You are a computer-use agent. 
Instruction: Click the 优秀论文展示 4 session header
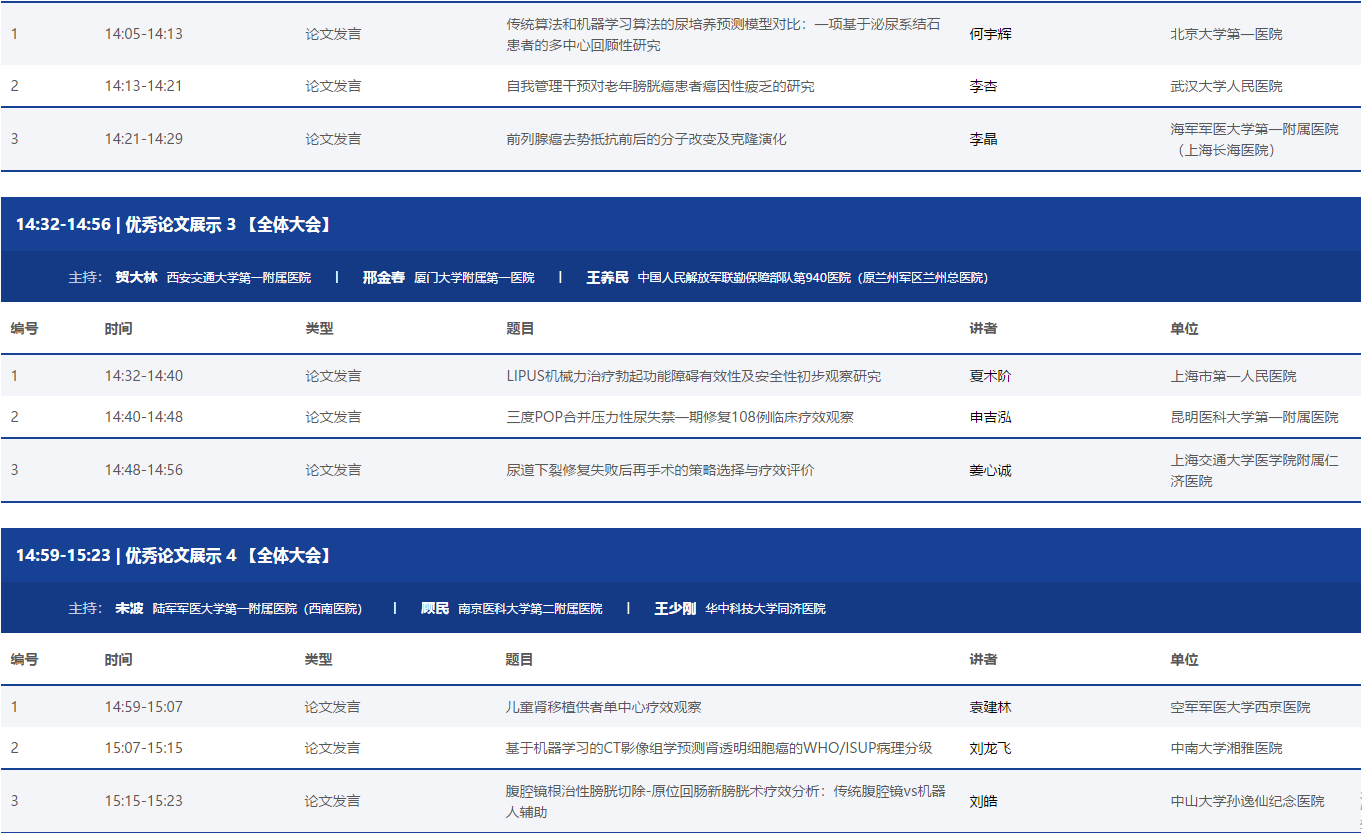click(x=174, y=555)
